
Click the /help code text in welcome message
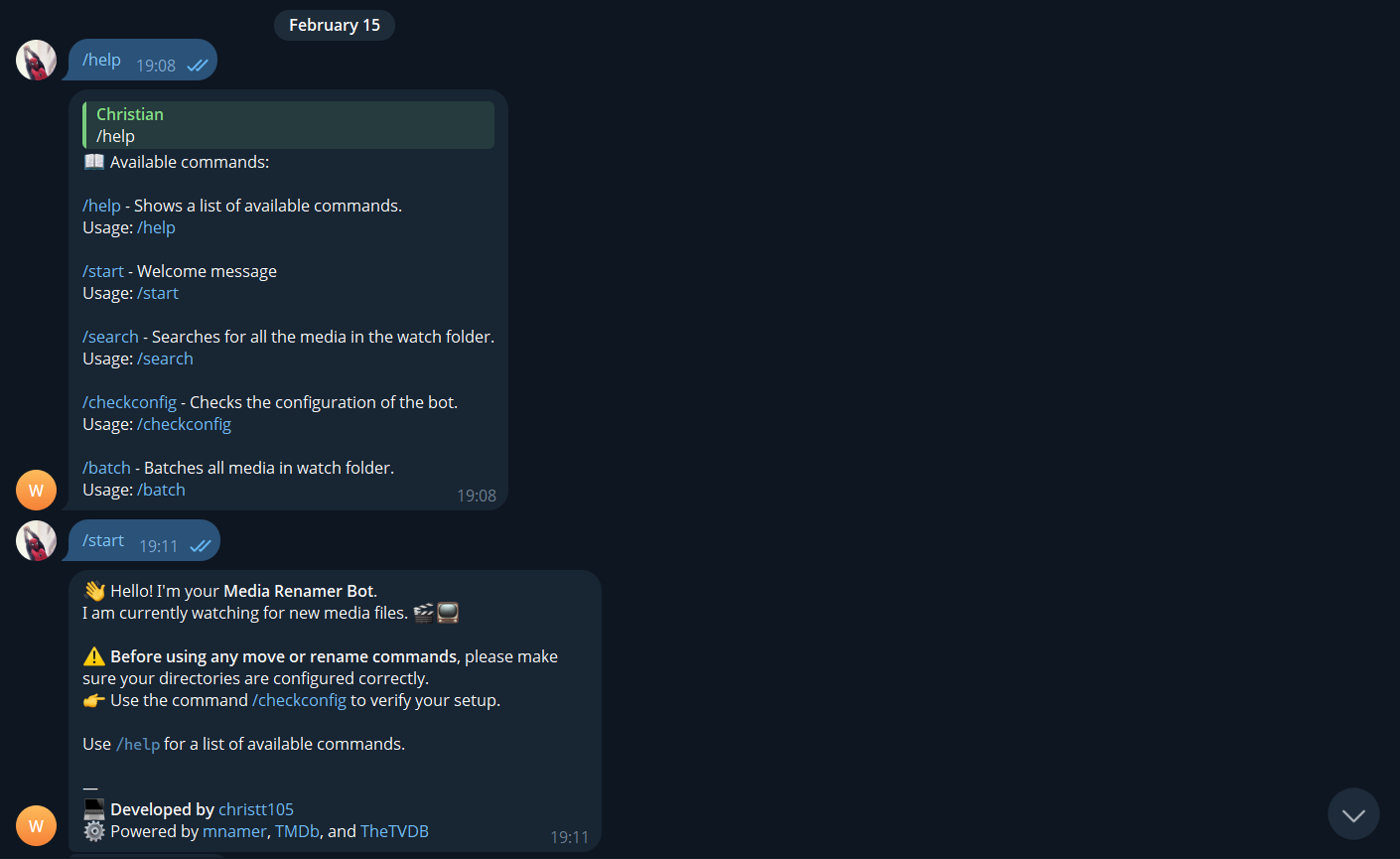(x=138, y=744)
